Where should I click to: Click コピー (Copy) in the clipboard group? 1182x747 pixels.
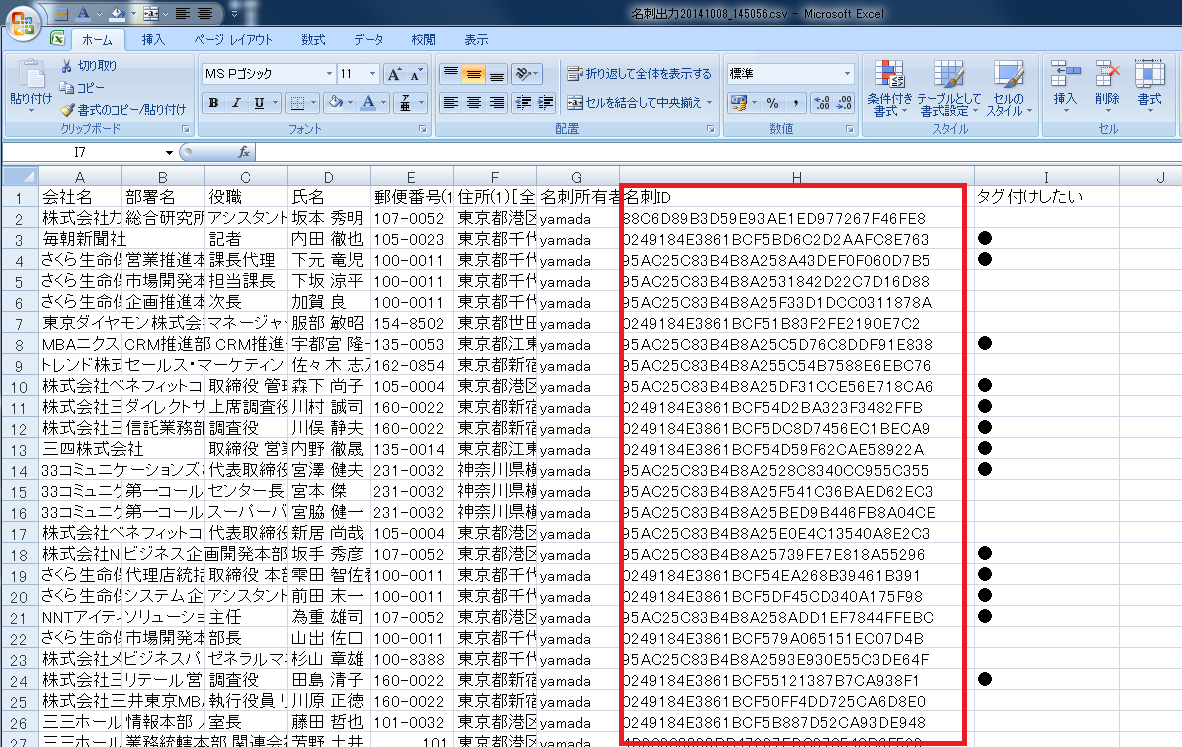pos(81,87)
